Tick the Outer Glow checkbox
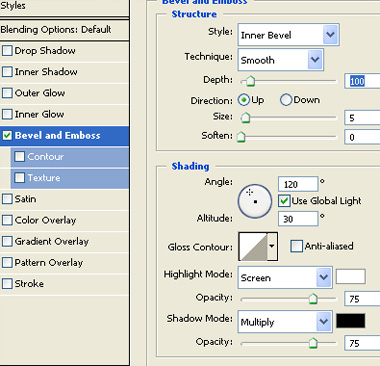Image resolution: width=380 pixels, height=366 pixels. (7, 93)
